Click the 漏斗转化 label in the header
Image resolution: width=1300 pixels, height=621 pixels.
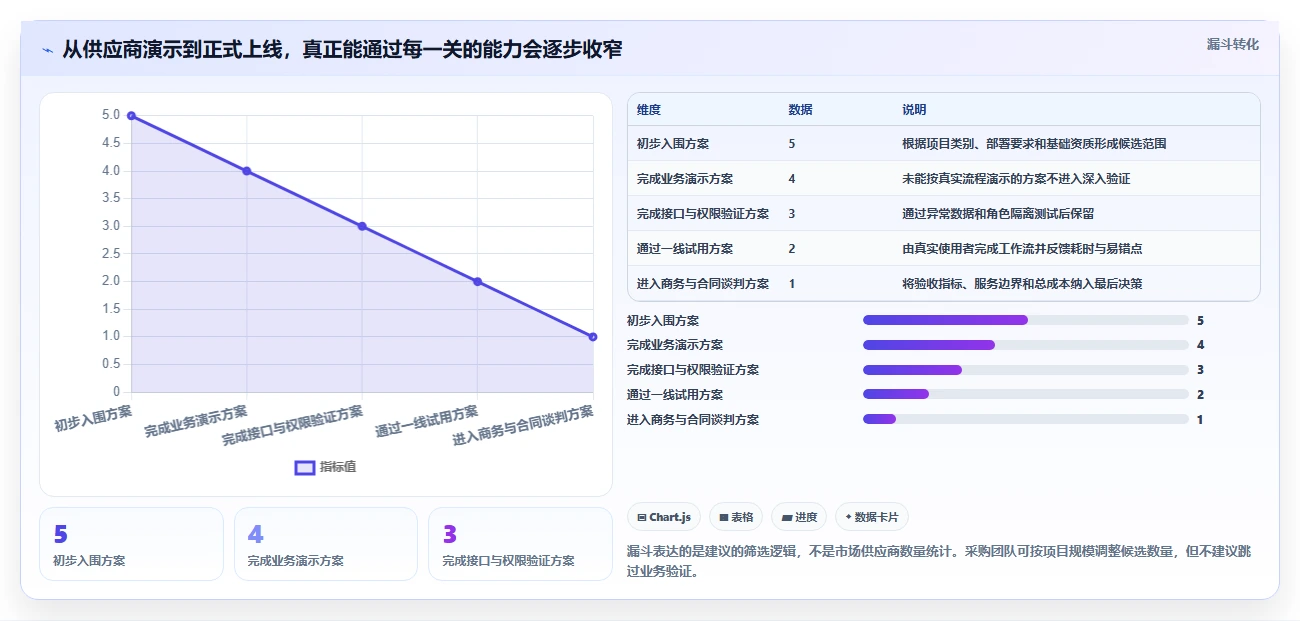pos(1232,45)
